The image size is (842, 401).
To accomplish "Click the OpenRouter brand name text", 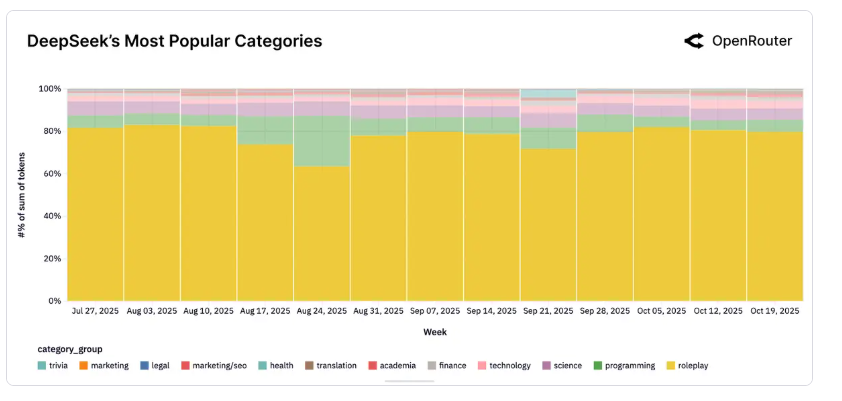I will [751, 41].
